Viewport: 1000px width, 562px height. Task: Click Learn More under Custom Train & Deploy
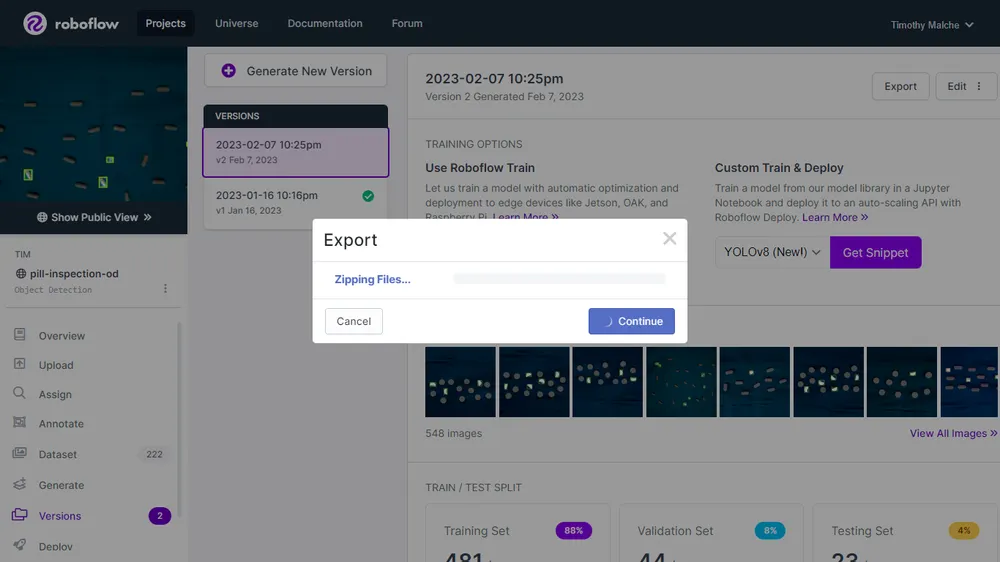point(835,218)
